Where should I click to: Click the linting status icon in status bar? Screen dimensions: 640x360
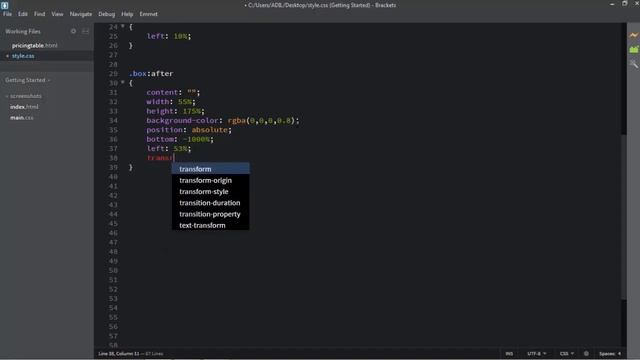click(586, 353)
